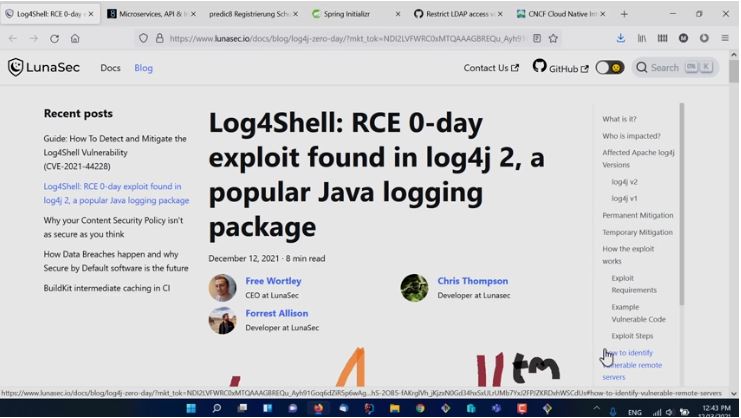Open the Firefox hamburger application menu
Viewport: 741px width, 418px height.
pos(725,38)
